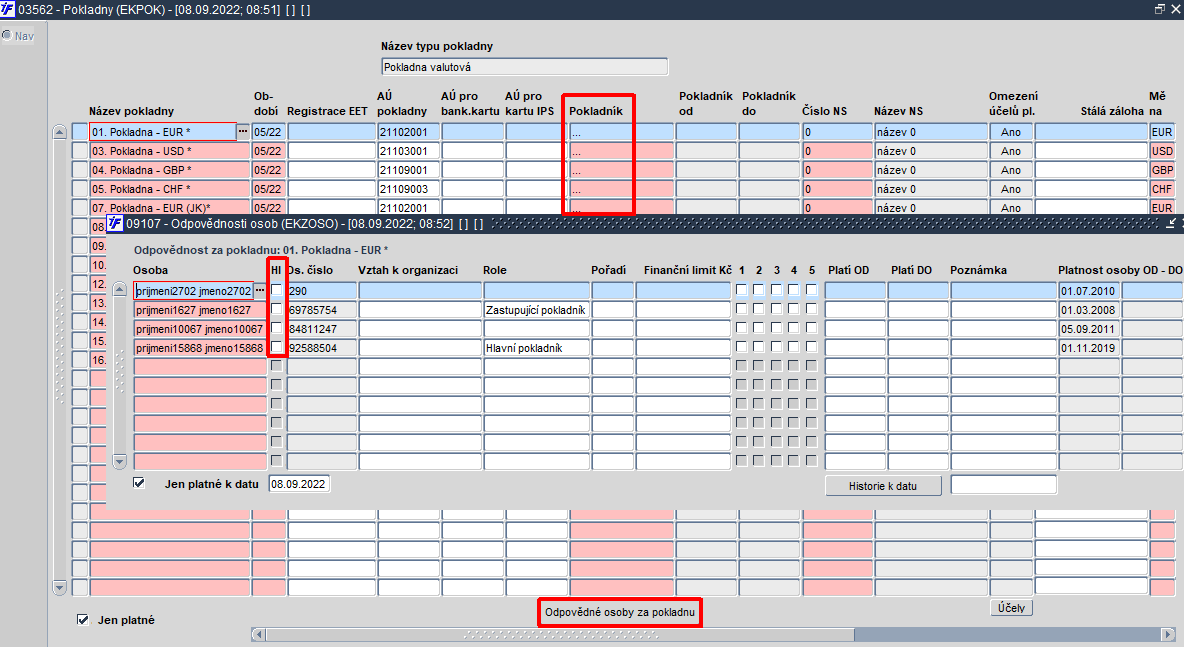Select person prijmeni10067 jmeno10067
The image size is (1184, 647).
[x=200, y=328]
